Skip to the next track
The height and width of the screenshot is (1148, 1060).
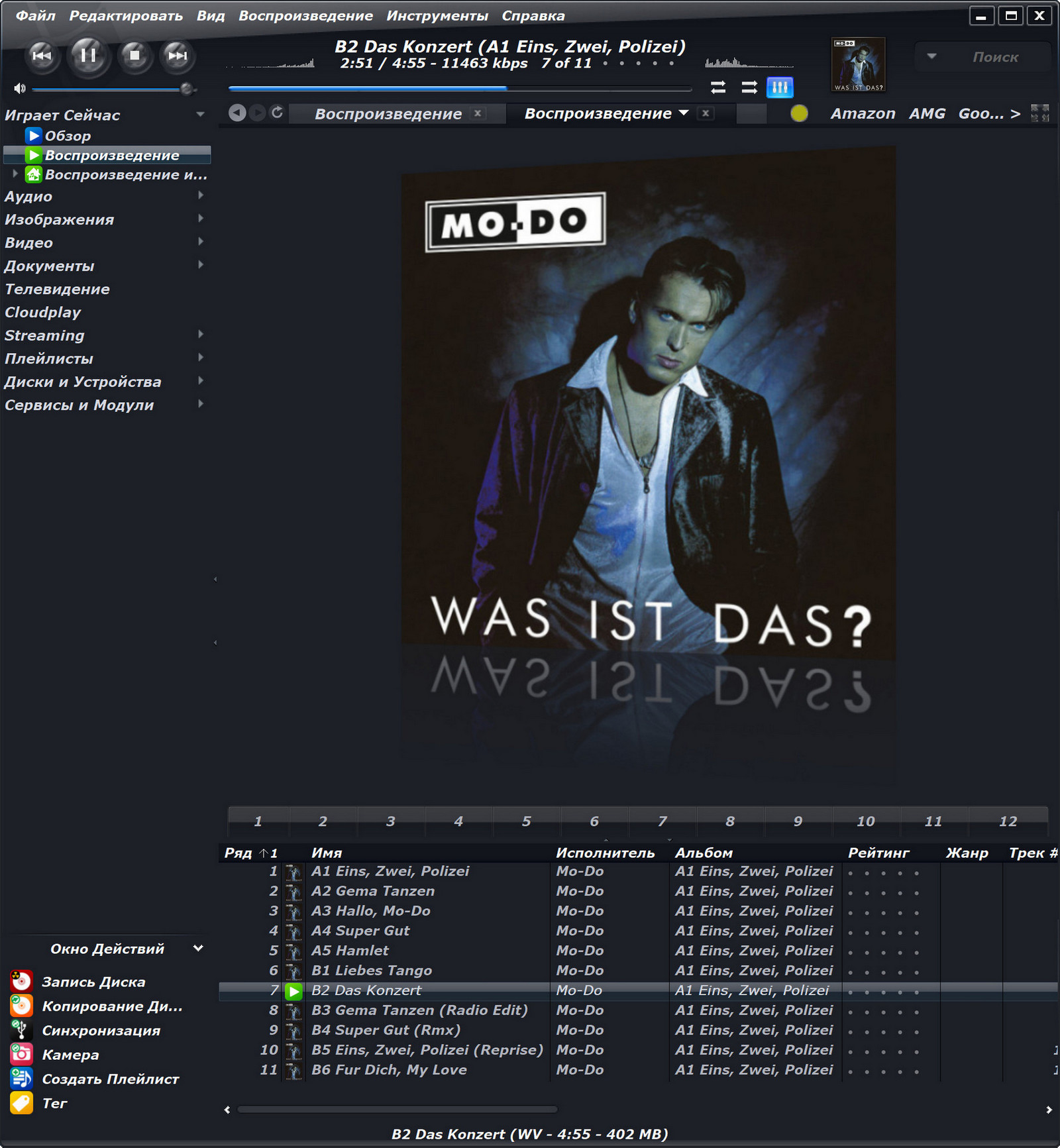(177, 56)
